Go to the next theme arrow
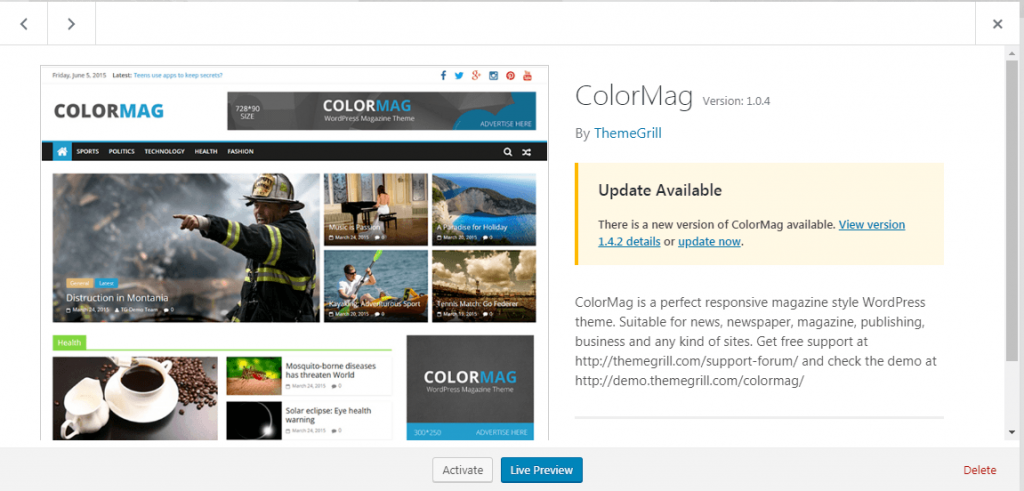 pos(71,24)
